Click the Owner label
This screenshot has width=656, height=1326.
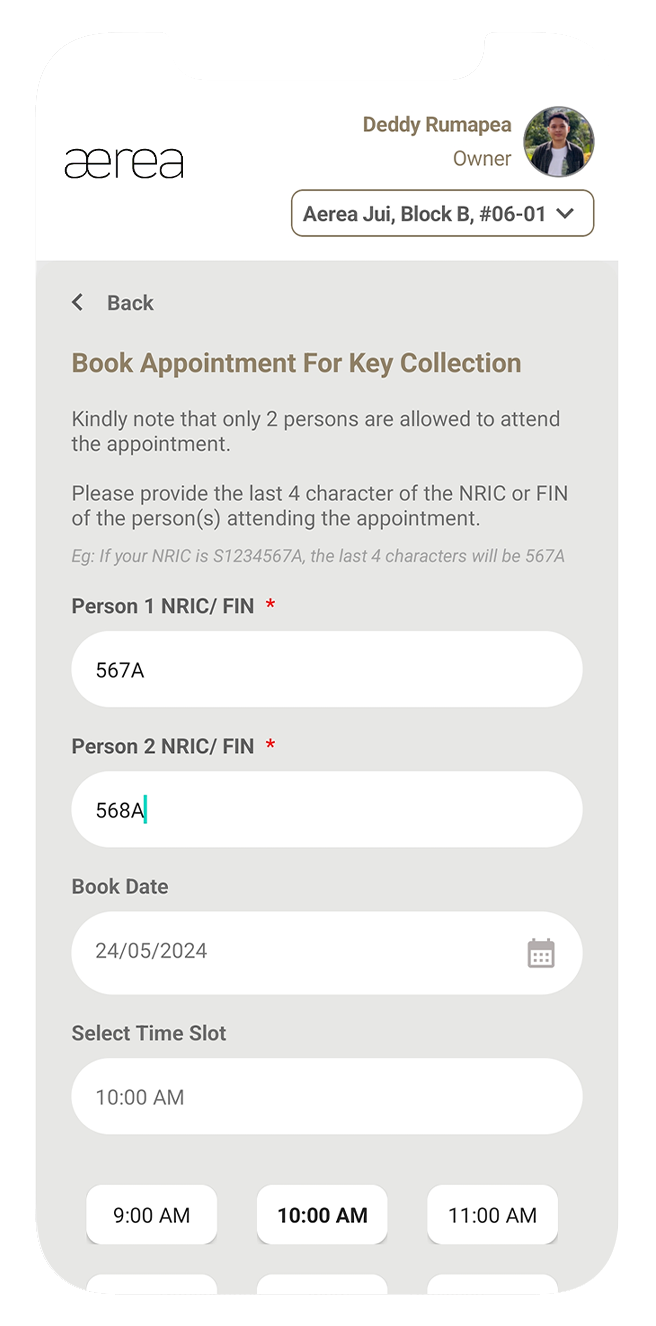coord(482,158)
